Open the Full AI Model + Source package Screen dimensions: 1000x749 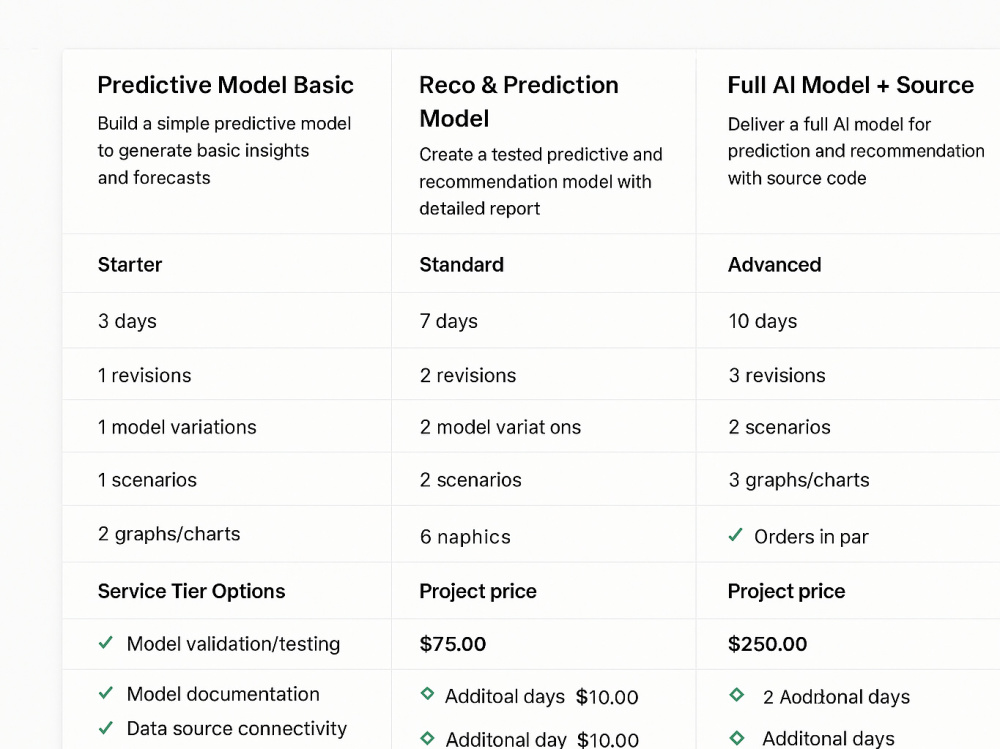pos(851,85)
